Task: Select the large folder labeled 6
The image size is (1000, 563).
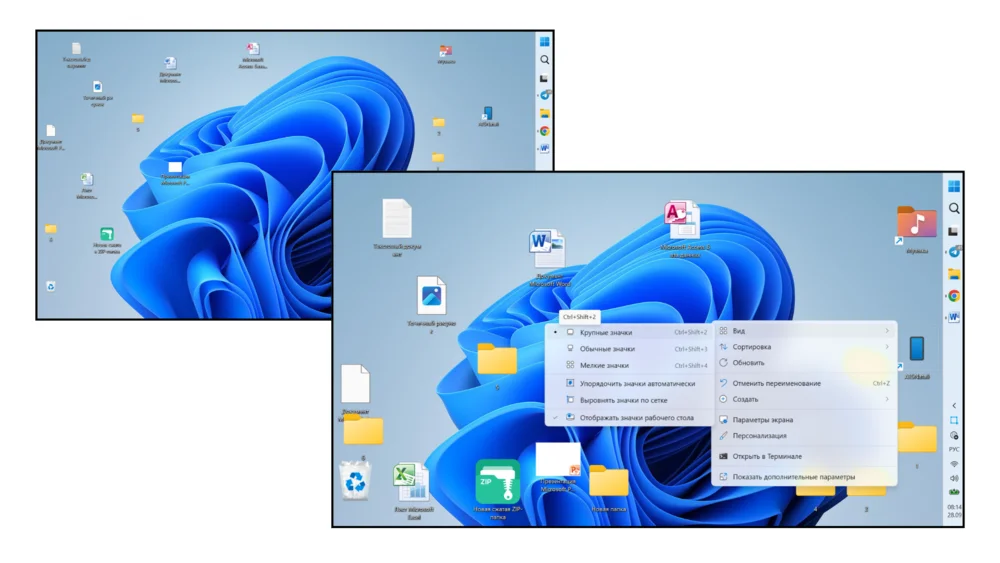Action: coord(364,429)
